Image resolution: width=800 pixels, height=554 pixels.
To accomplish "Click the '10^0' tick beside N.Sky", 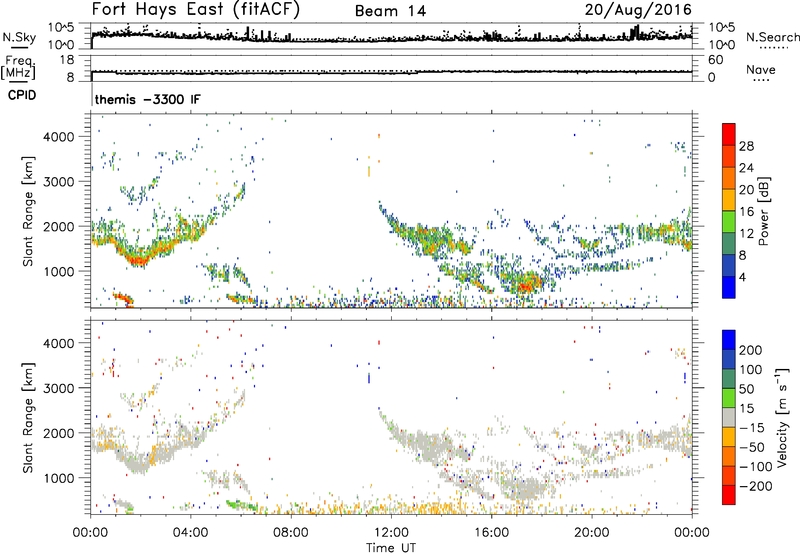I will [61, 45].
